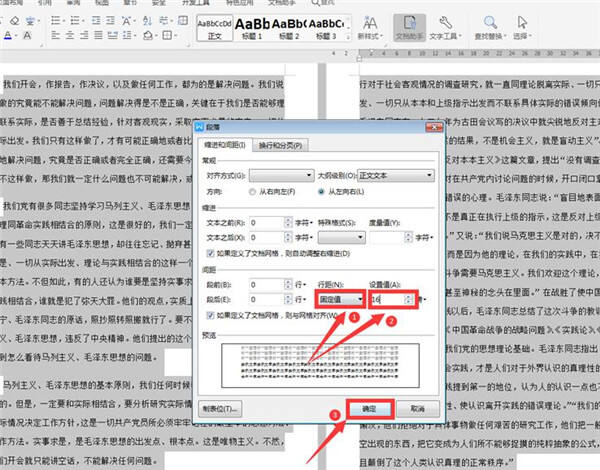Screen dimensions: 600x470
Task: Click the 文档助手 document assistant button
Action: [409, 28]
